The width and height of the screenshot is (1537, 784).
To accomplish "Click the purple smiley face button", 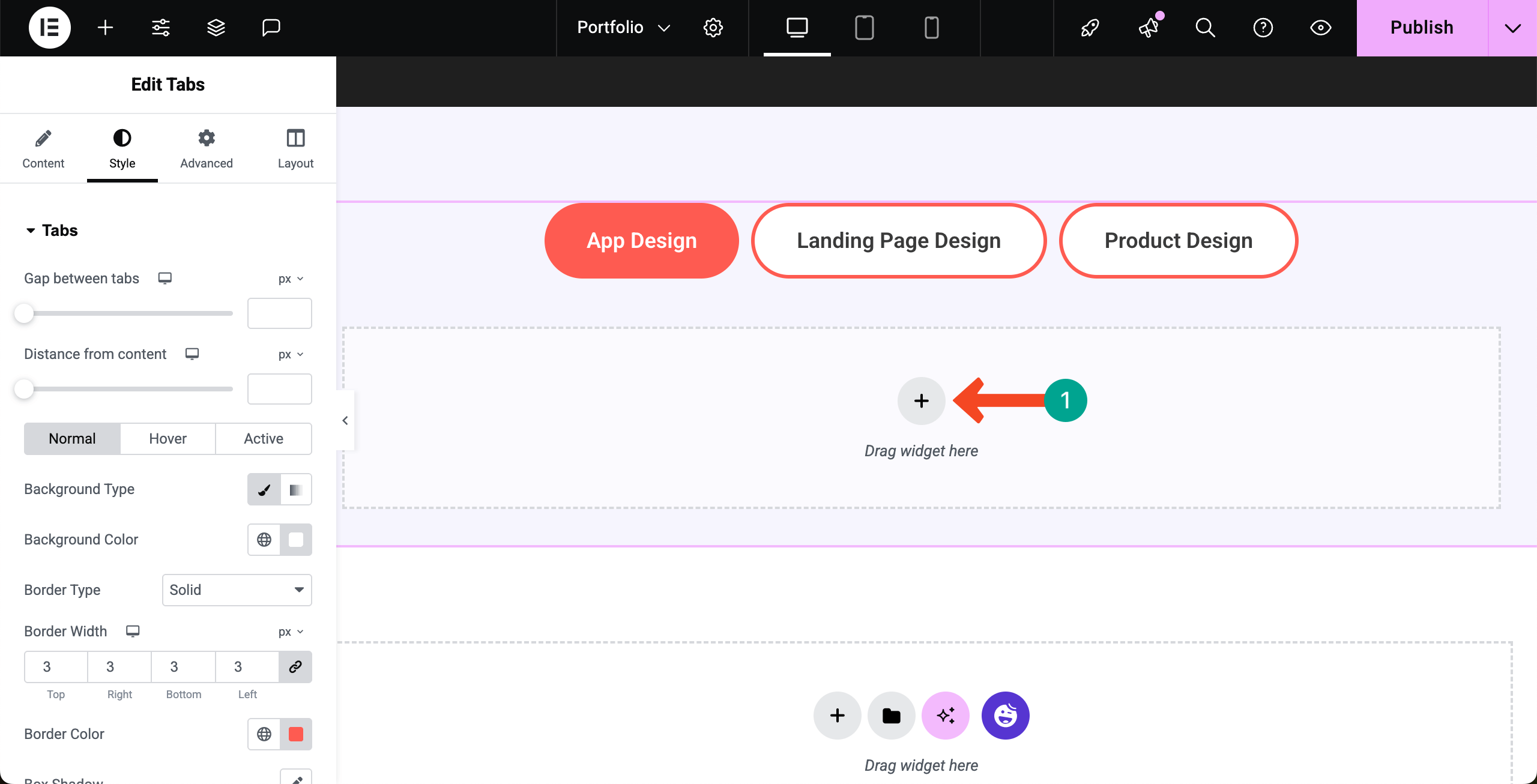I will (1005, 716).
